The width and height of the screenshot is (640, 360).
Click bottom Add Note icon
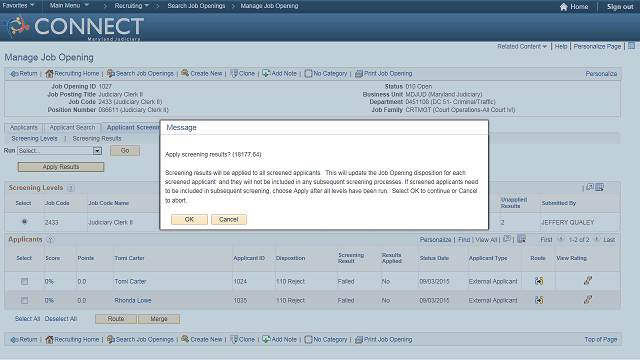click(266, 339)
